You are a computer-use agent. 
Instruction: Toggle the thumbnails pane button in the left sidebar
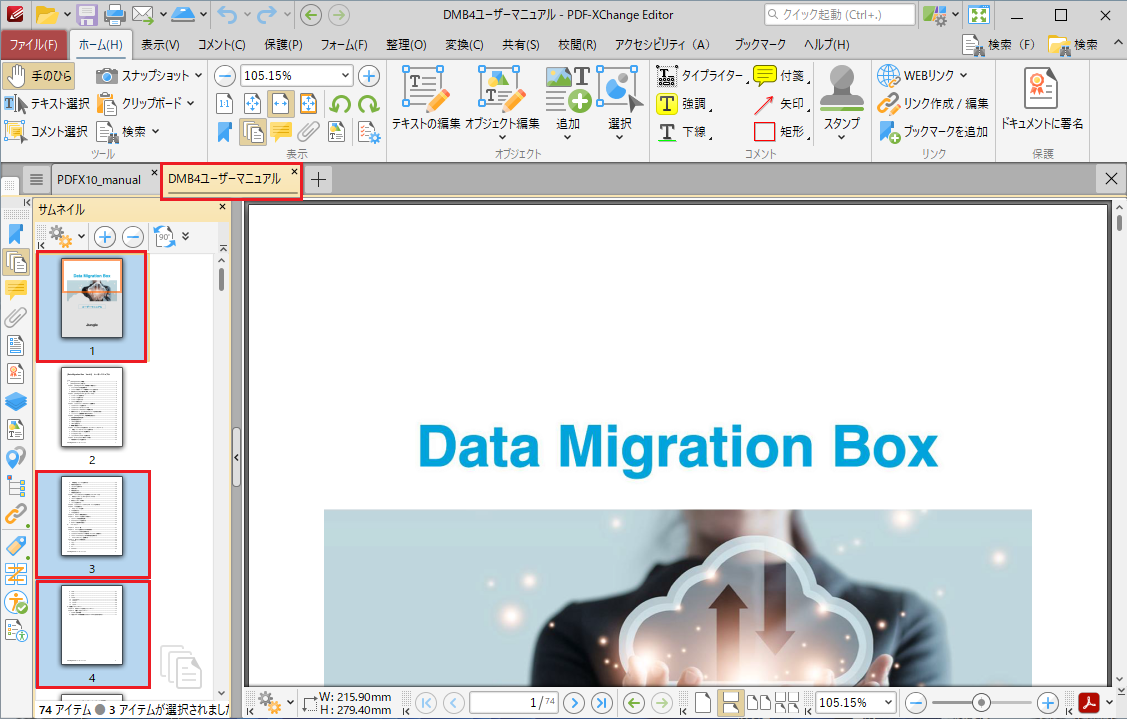point(16,262)
